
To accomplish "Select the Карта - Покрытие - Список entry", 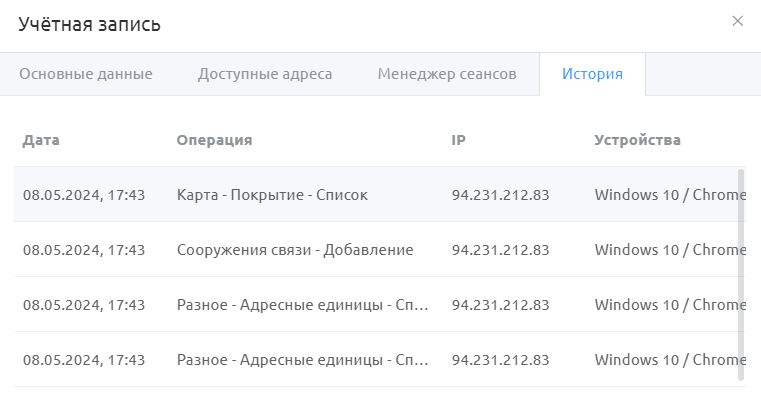I will pyautogui.click(x=272, y=195).
